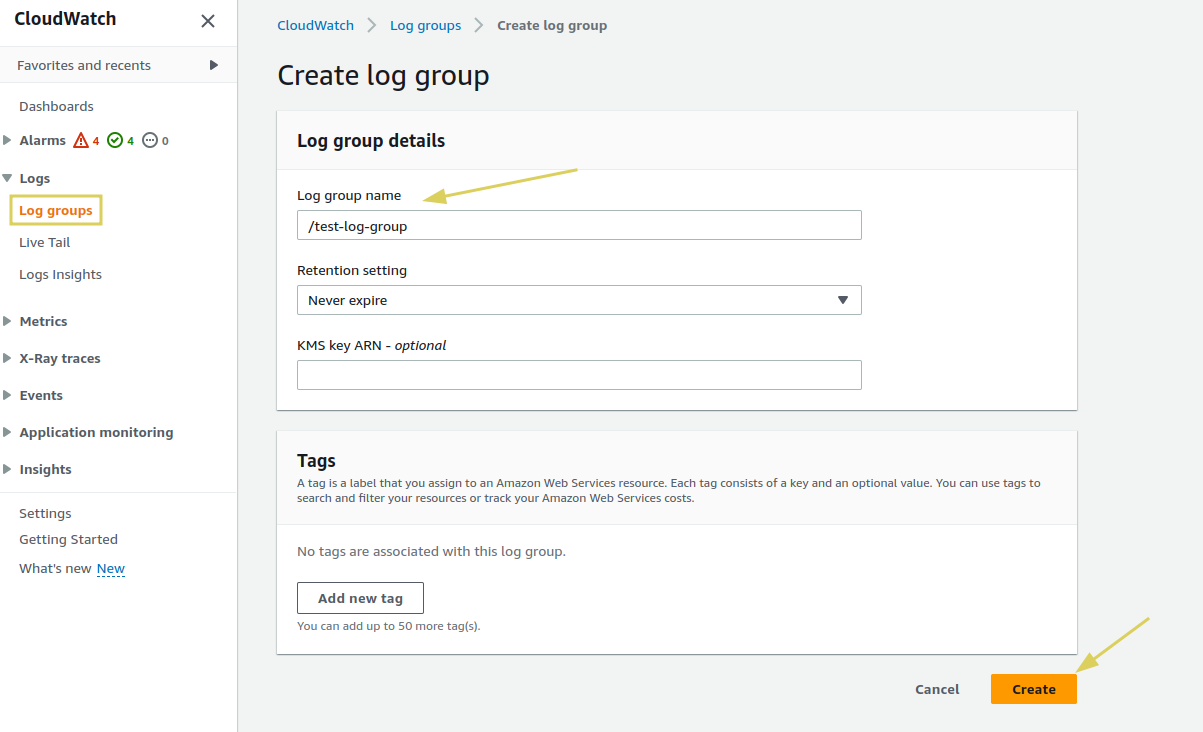Open Settings in the sidebar
1203x732 pixels.
pyautogui.click(x=45, y=513)
